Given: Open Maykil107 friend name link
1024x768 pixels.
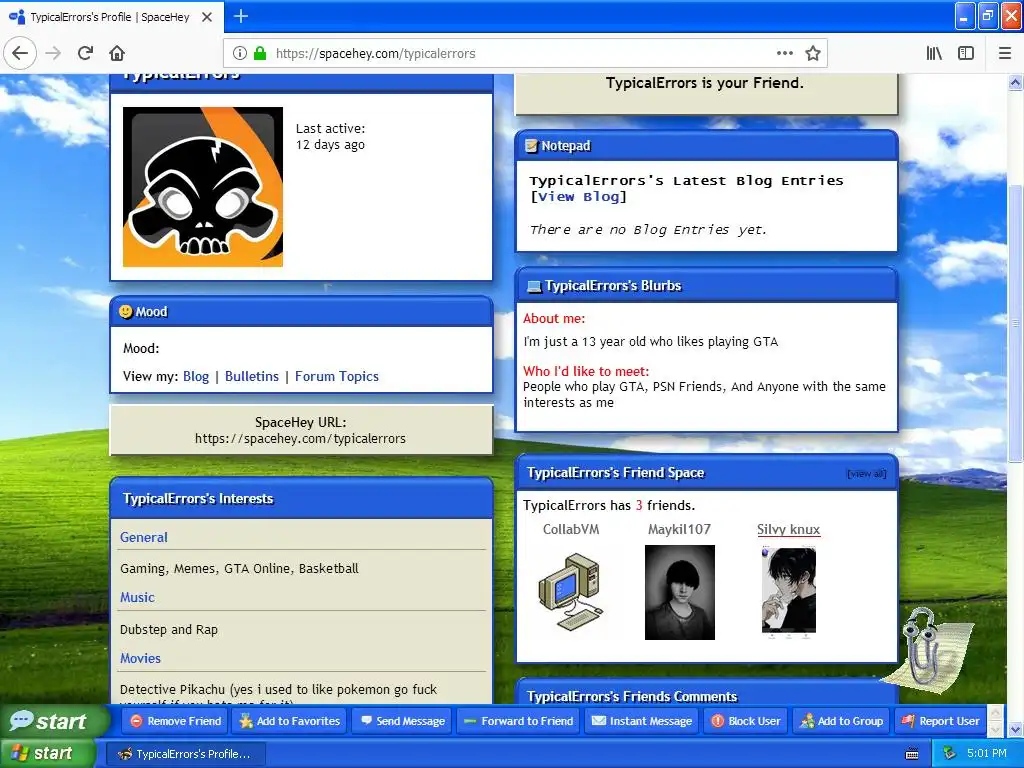Looking at the screenshot, I should [x=679, y=530].
